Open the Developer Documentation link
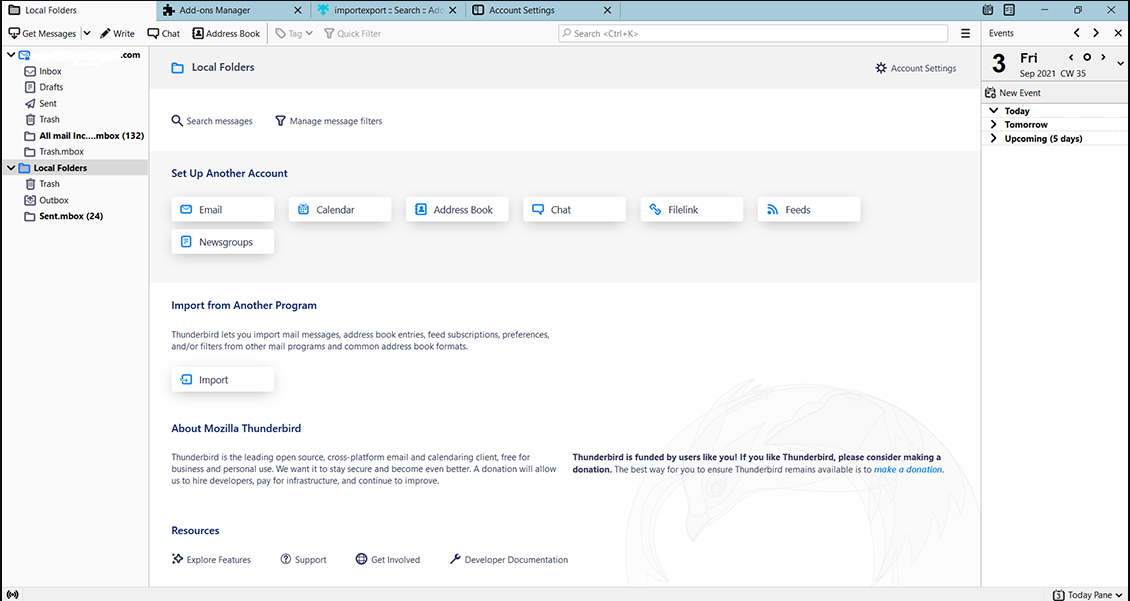 (509, 559)
